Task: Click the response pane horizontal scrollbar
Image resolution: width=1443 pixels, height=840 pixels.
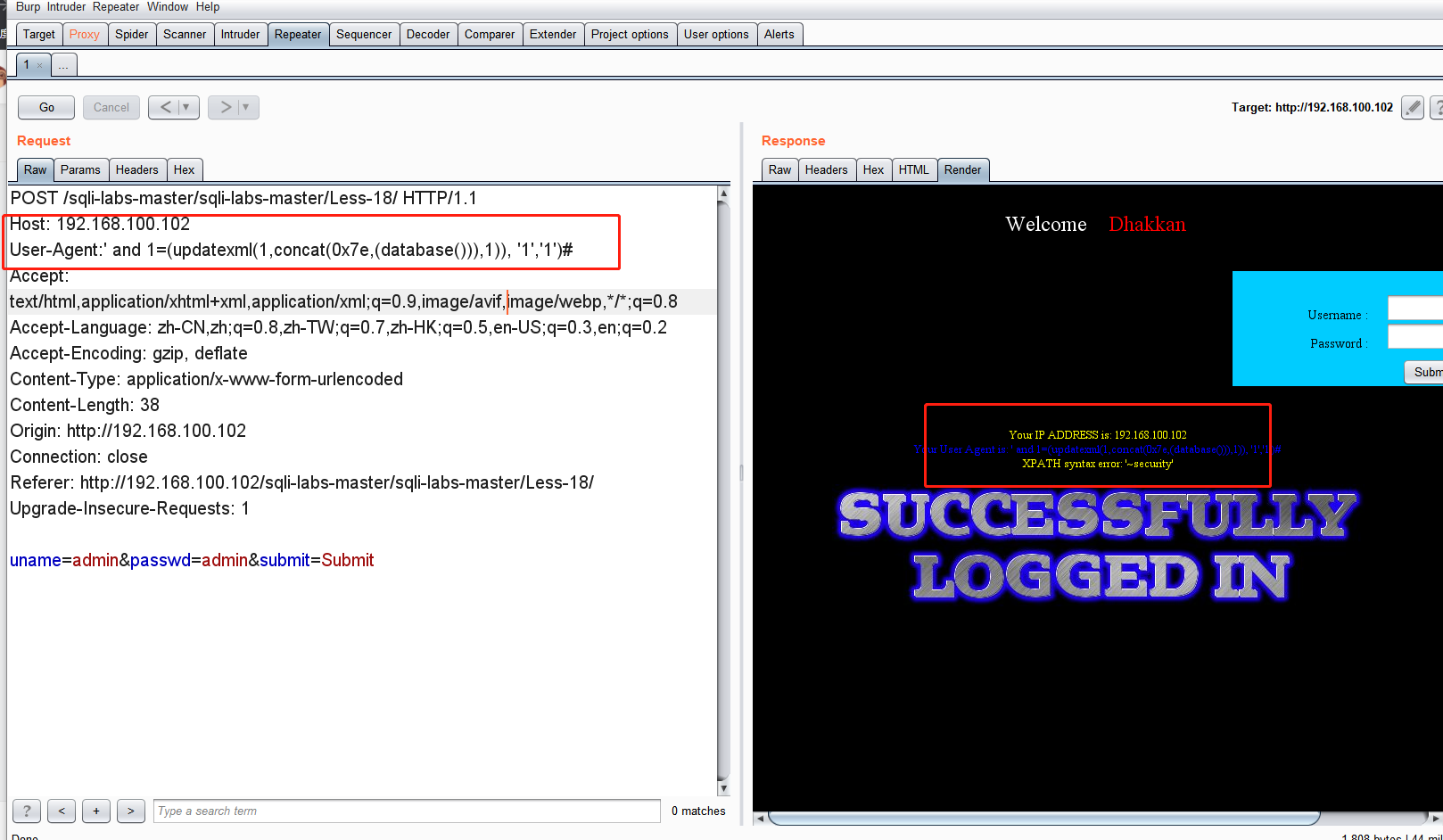Action: 1043,818
